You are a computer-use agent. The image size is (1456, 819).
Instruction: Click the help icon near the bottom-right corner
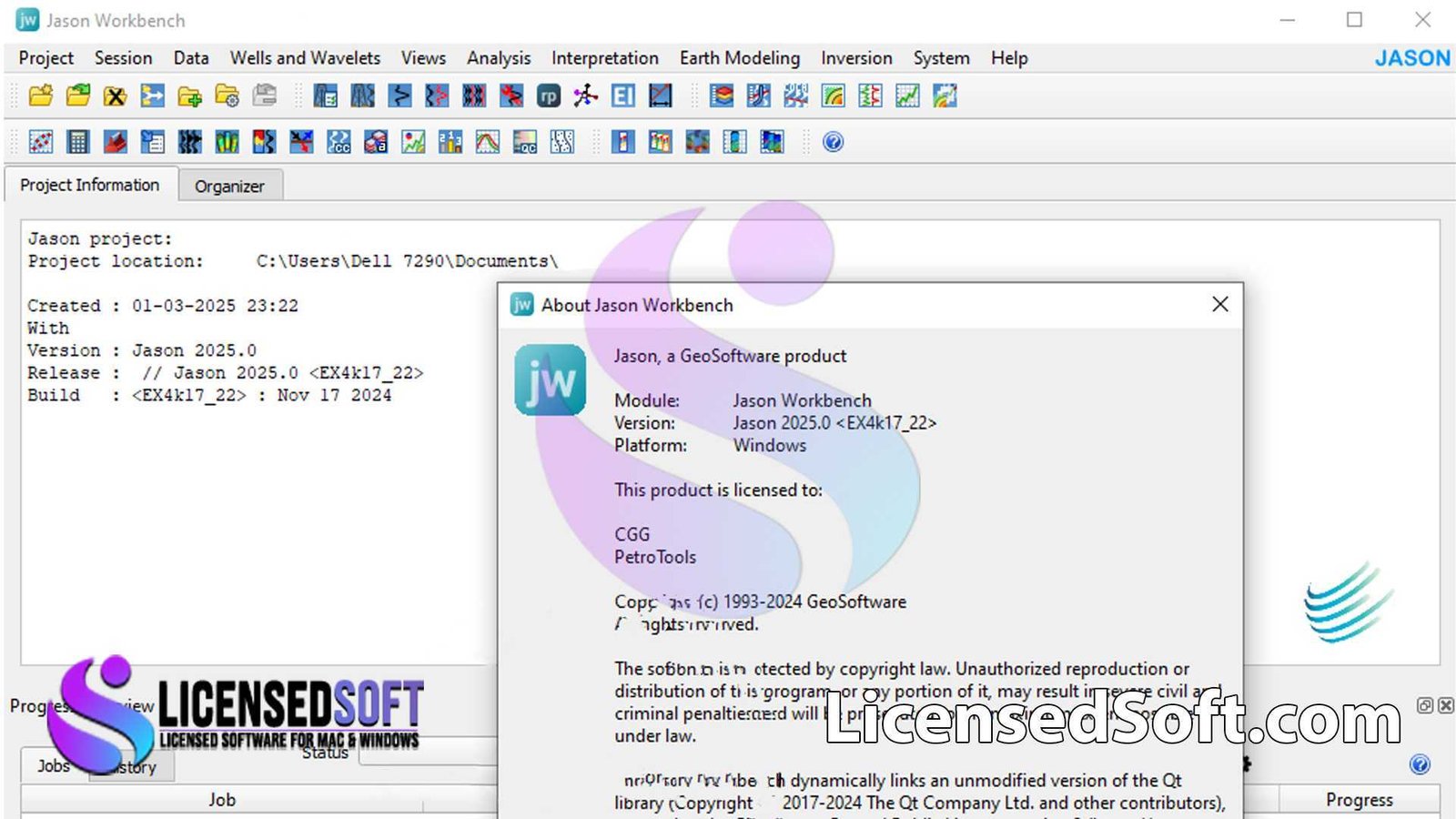[1418, 765]
